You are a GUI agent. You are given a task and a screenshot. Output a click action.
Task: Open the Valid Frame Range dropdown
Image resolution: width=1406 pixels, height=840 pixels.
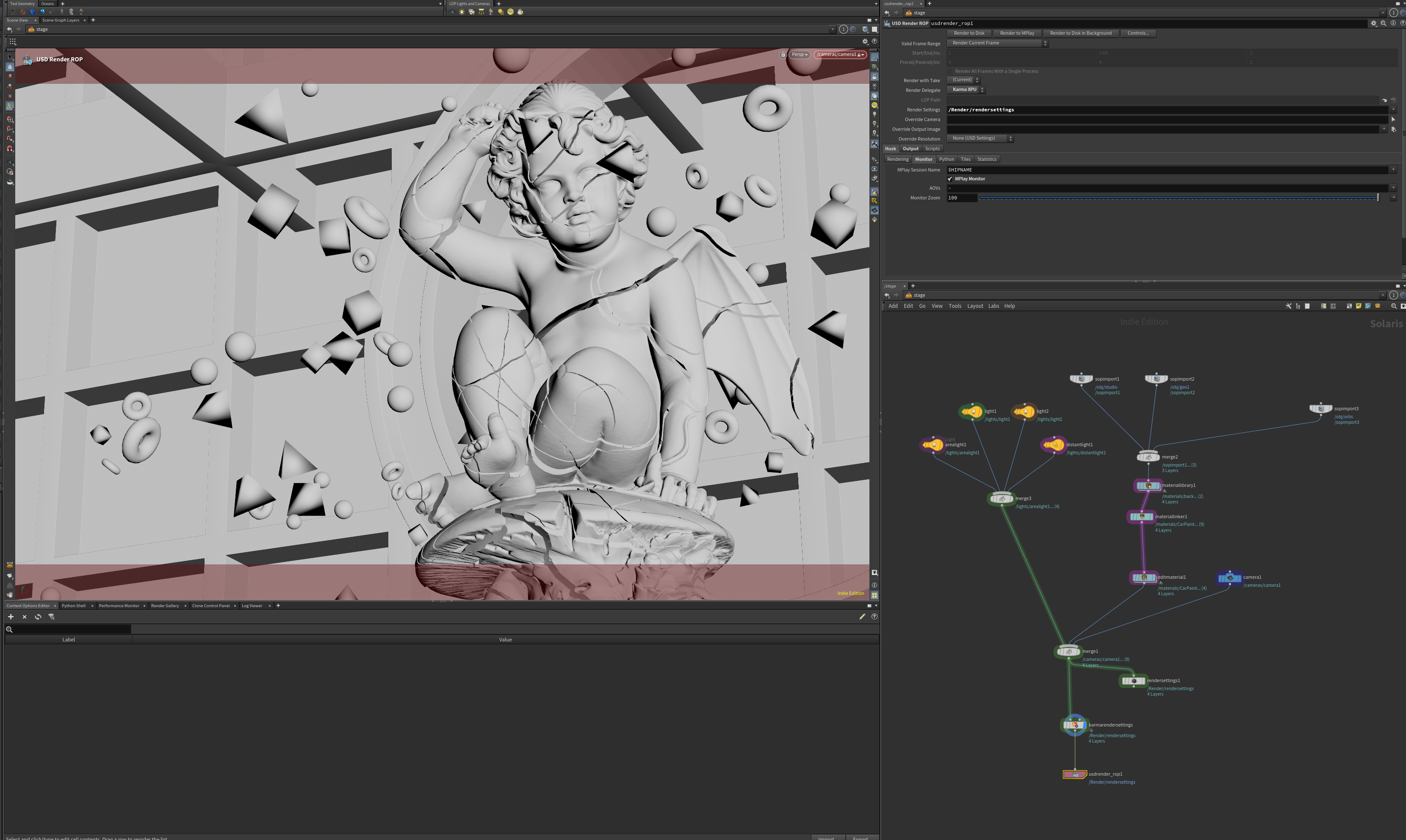point(997,43)
